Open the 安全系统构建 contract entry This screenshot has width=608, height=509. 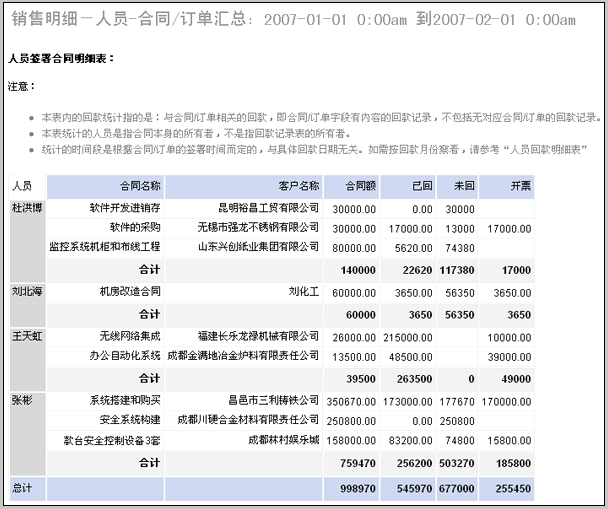pyautogui.click(x=130, y=420)
